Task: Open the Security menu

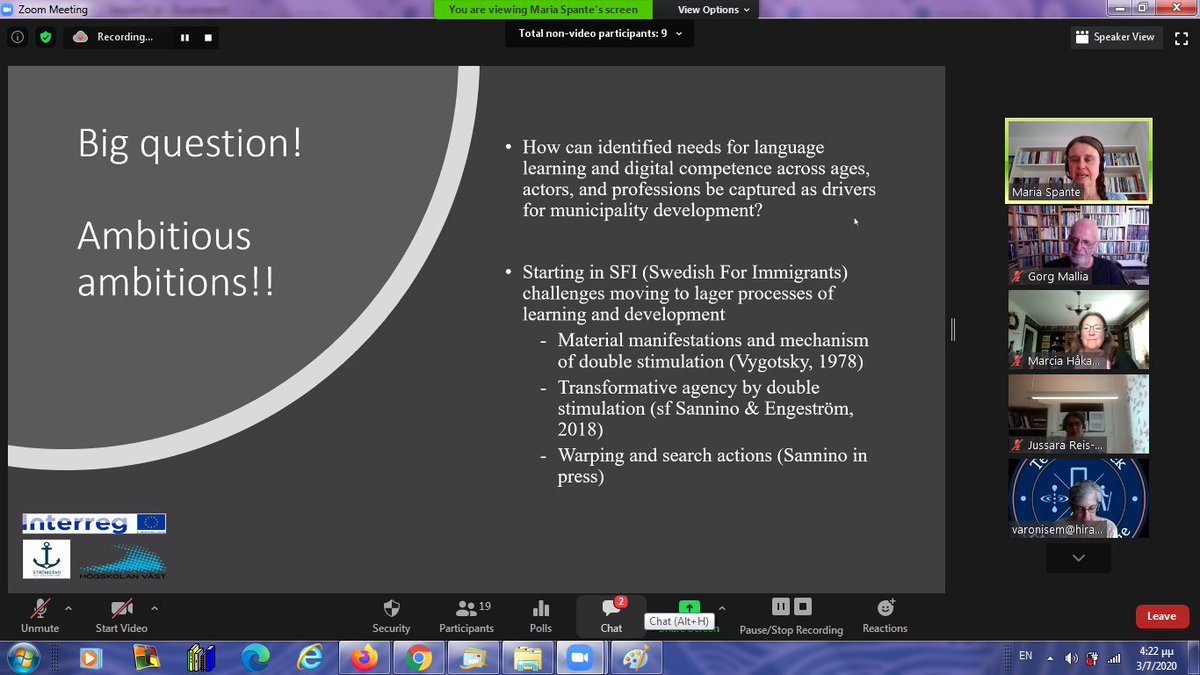Action: (x=391, y=615)
